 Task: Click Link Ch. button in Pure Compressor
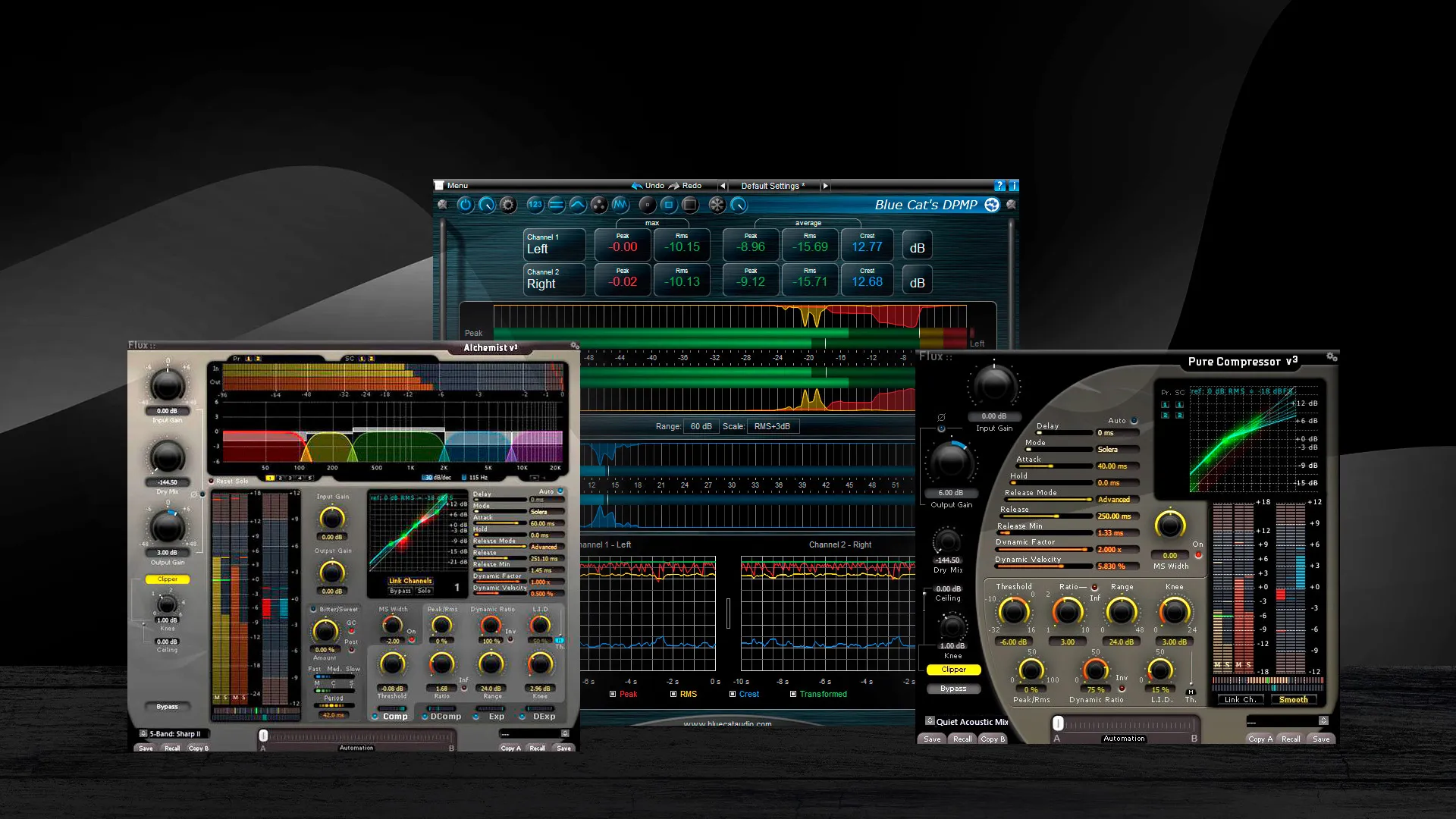pos(1240,700)
